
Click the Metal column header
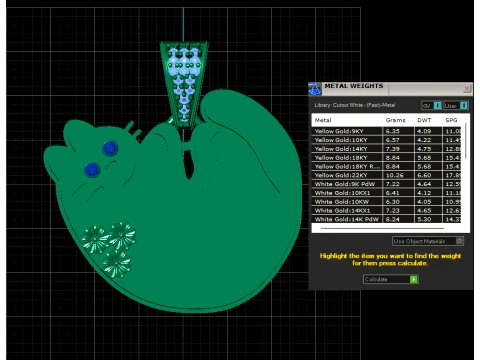323,120
